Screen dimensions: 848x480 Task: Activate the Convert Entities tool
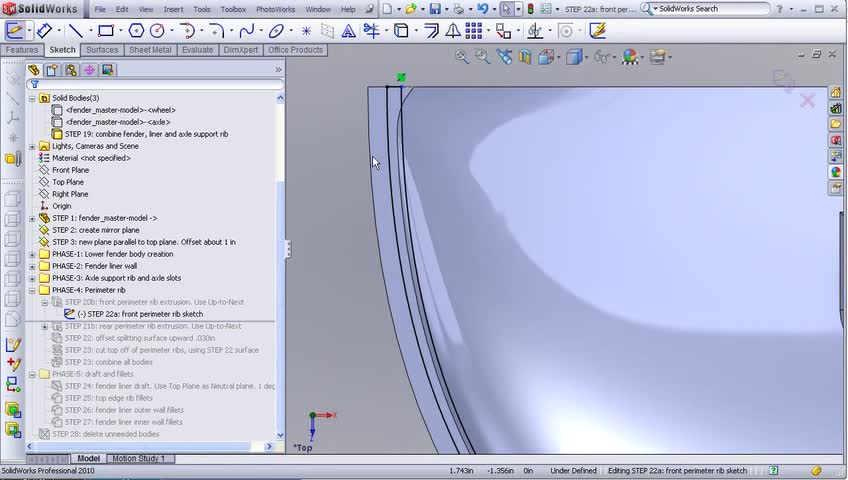click(401, 31)
